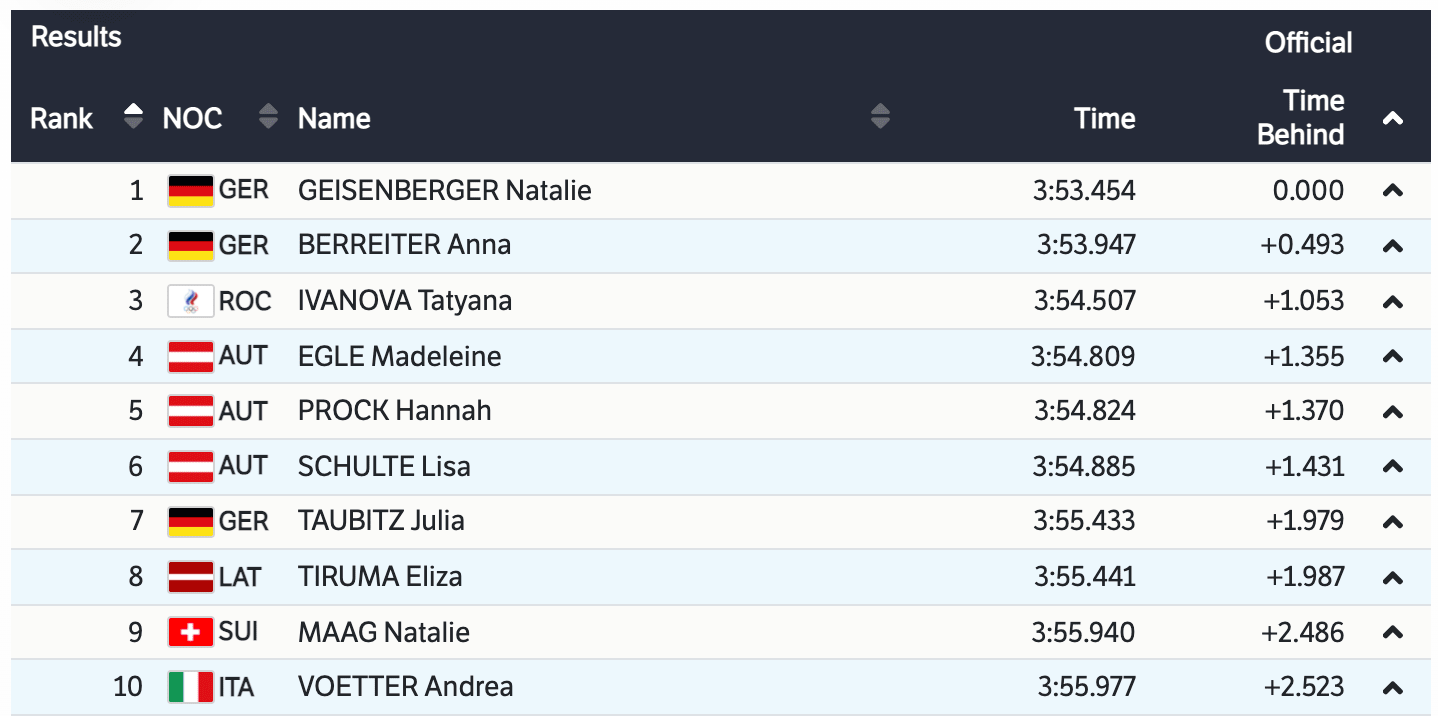Viewport: 1438px width, 716px height.
Task: Sort the table by NOC
Action: 268,117
